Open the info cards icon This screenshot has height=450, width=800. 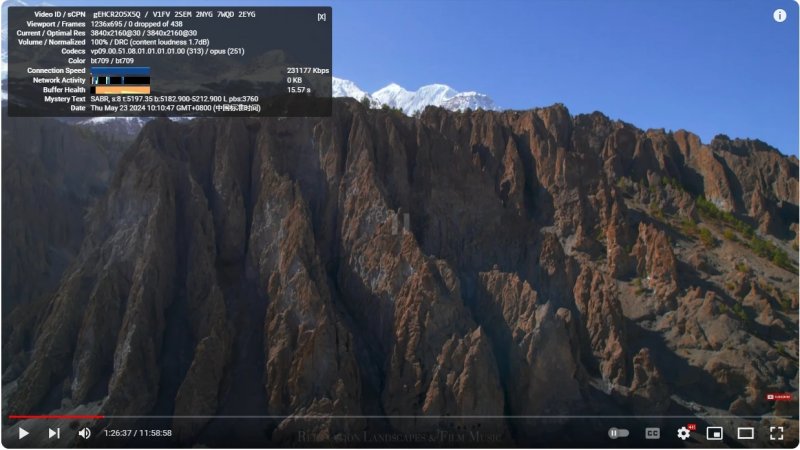tap(780, 16)
